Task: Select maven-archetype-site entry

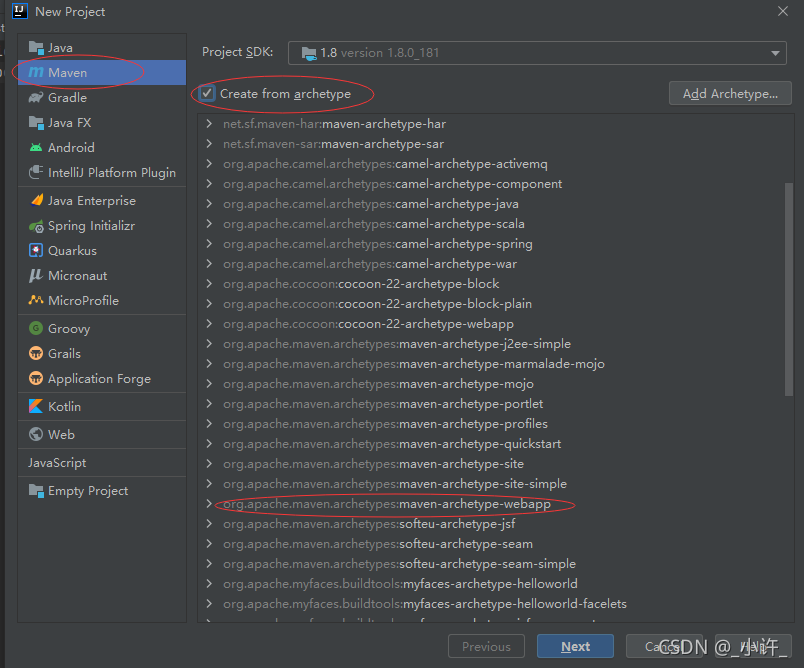Action: click(x=373, y=463)
